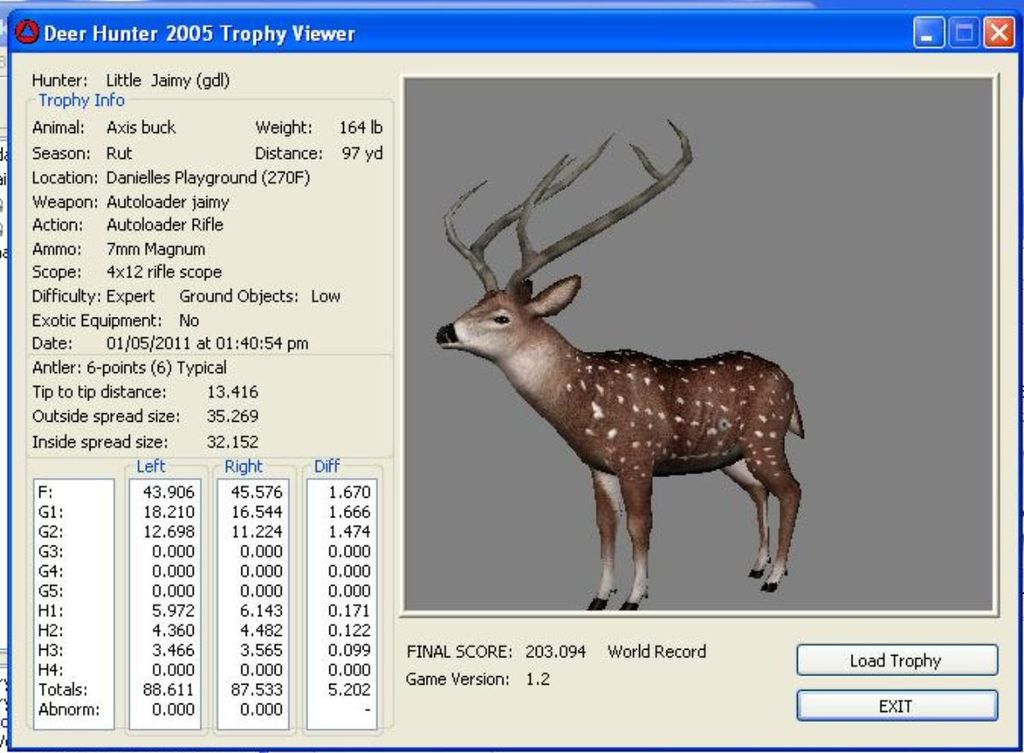1024x753 pixels.
Task: Click outside spread size value 35.269
Action: tap(232, 416)
